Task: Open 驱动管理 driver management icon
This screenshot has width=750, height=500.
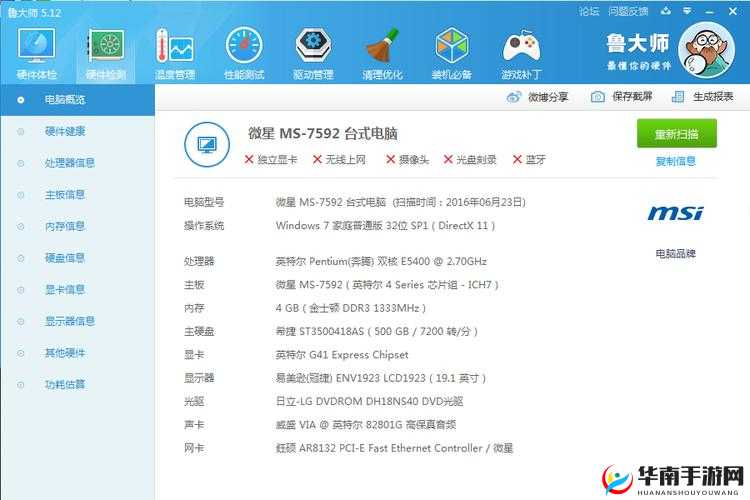Action: tap(313, 46)
